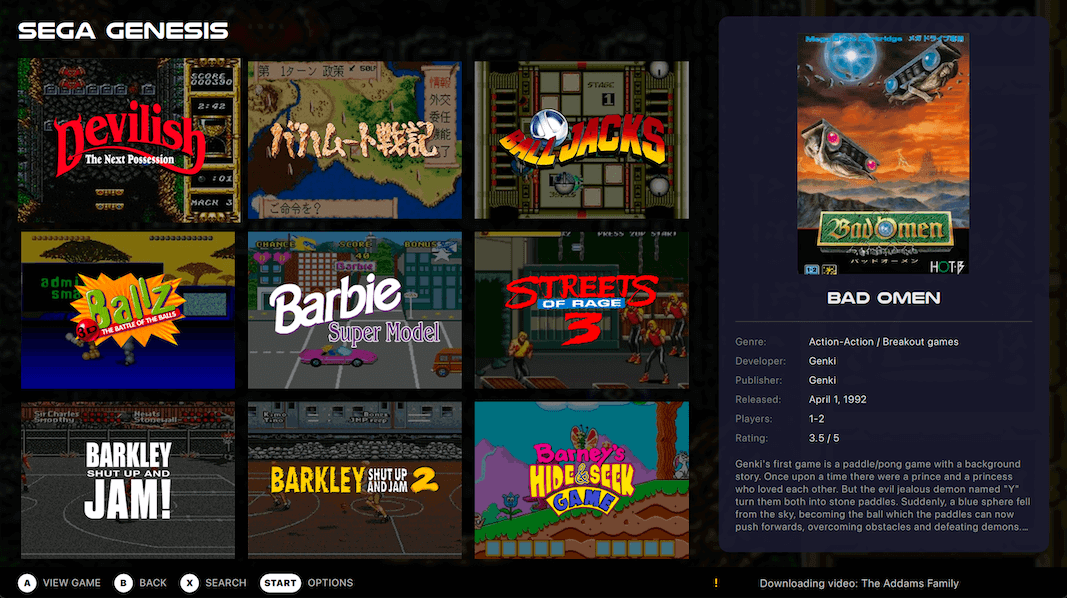Image resolution: width=1067 pixels, height=598 pixels.
Task: Select Barney's Hide & Seek Game tile
Action: tap(581, 480)
